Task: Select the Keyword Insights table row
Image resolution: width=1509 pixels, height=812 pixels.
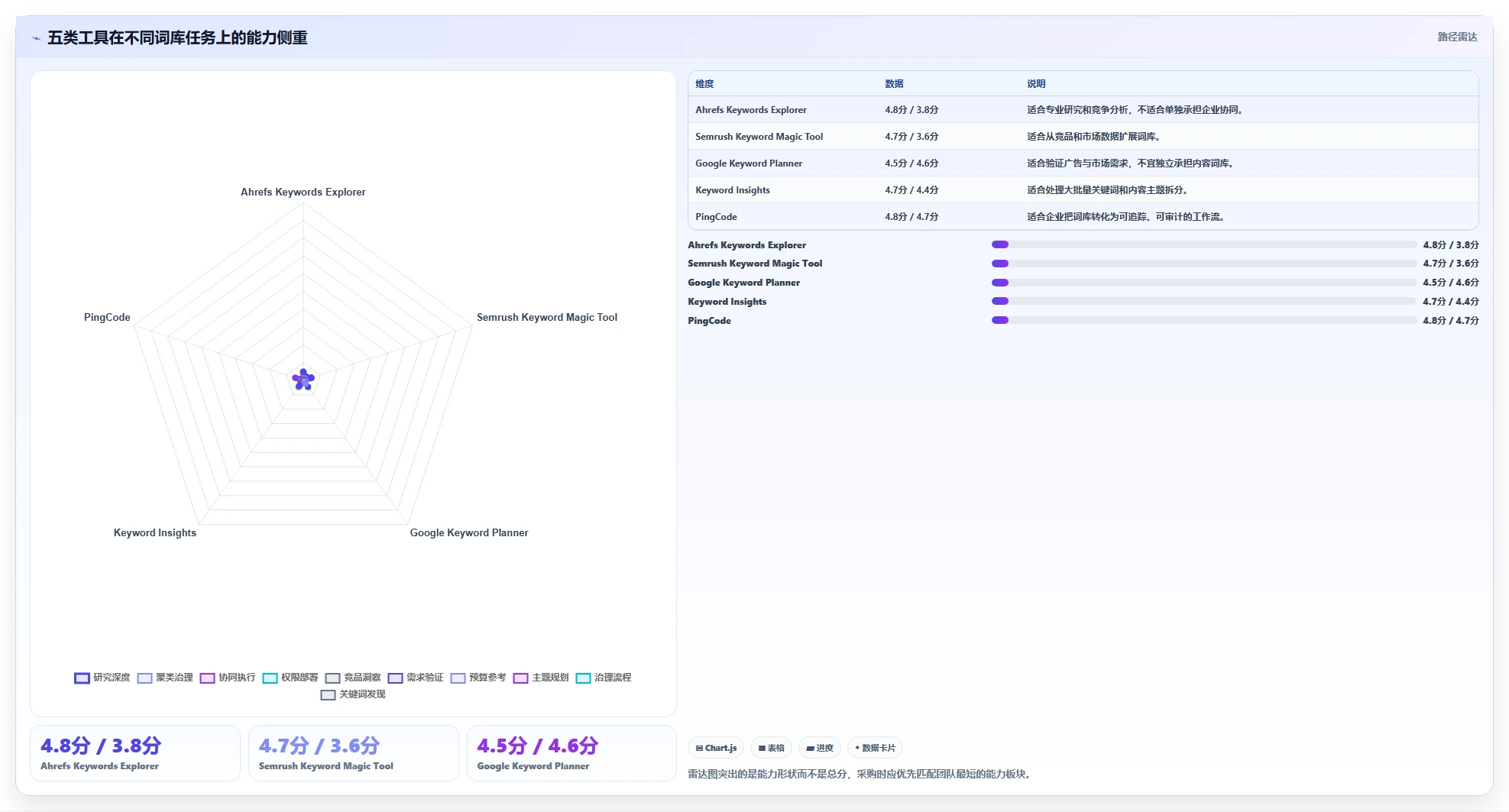Action: coord(1083,190)
